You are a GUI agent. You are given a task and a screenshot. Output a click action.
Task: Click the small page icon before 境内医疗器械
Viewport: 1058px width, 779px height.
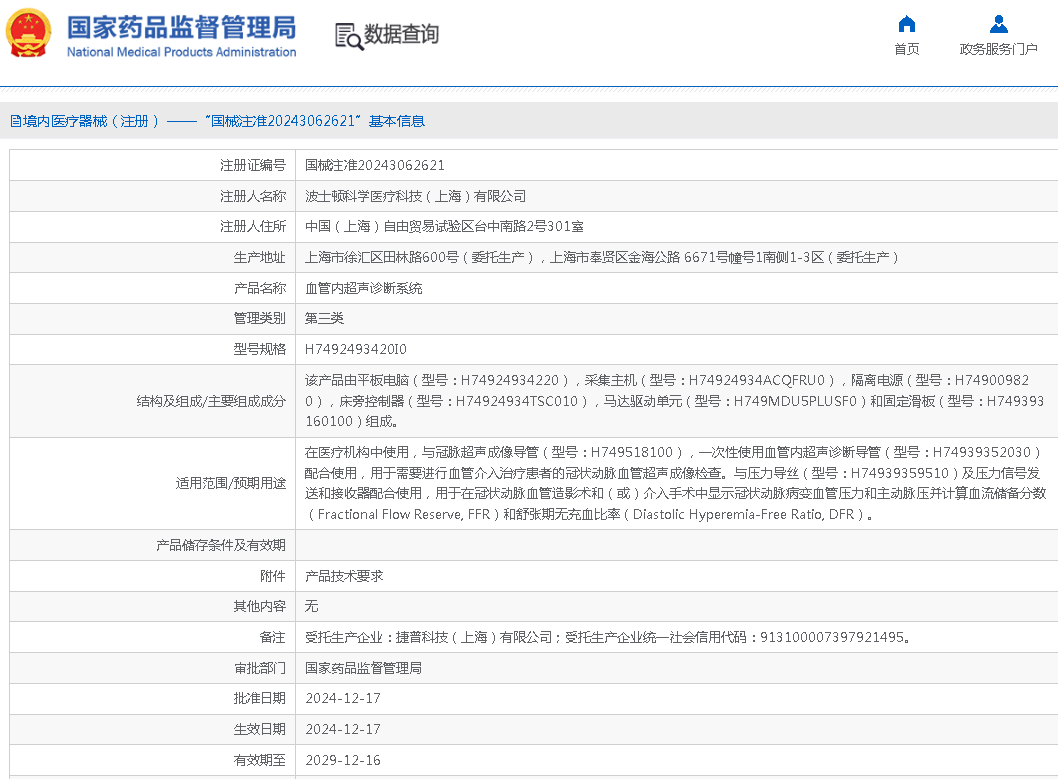pos(15,121)
